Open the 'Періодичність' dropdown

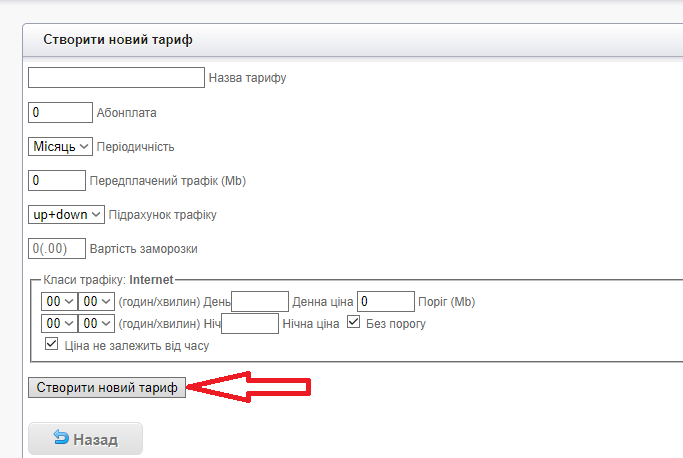(x=60, y=146)
